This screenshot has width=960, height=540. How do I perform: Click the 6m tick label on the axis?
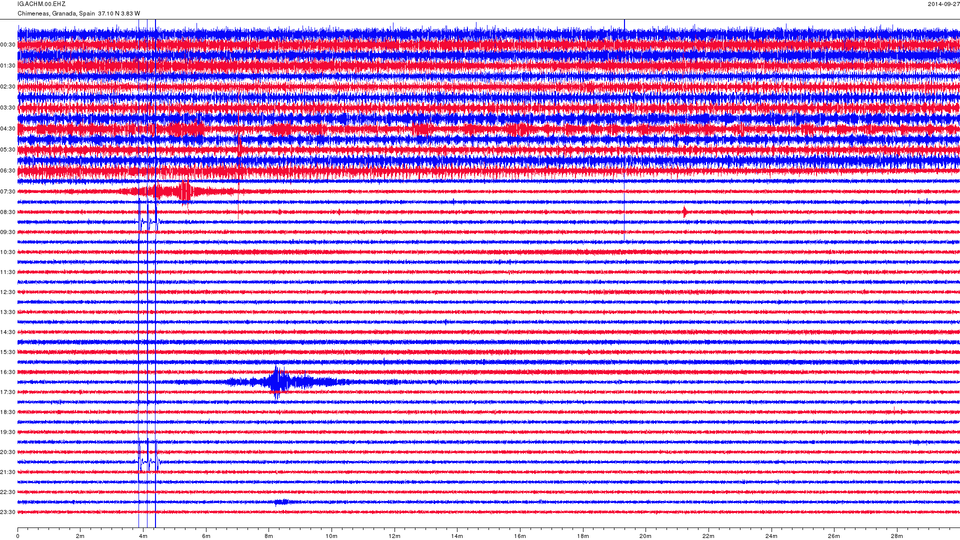click(x=206, y=536)
